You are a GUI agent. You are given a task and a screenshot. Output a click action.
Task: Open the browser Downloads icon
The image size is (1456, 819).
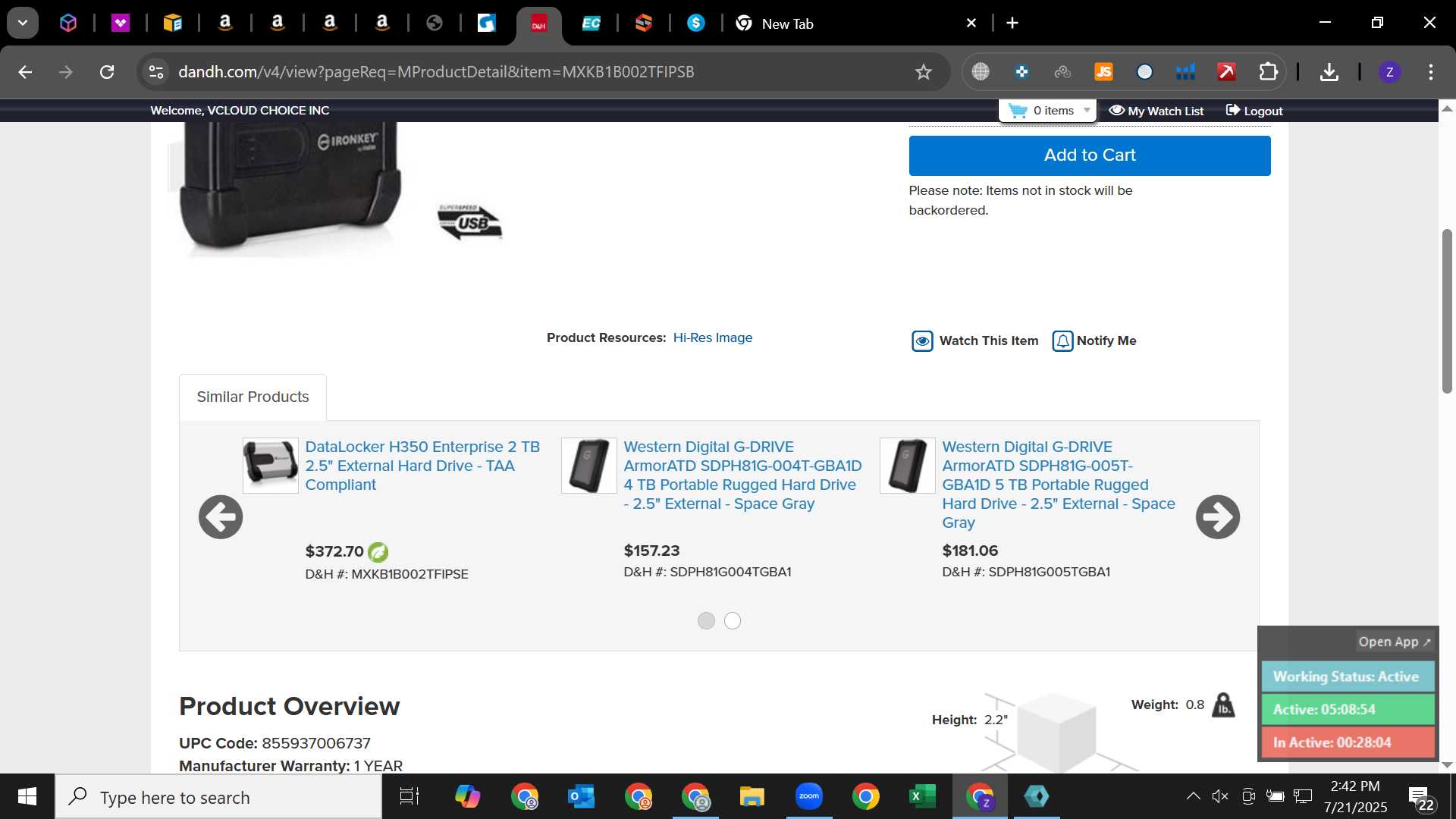1329,72
